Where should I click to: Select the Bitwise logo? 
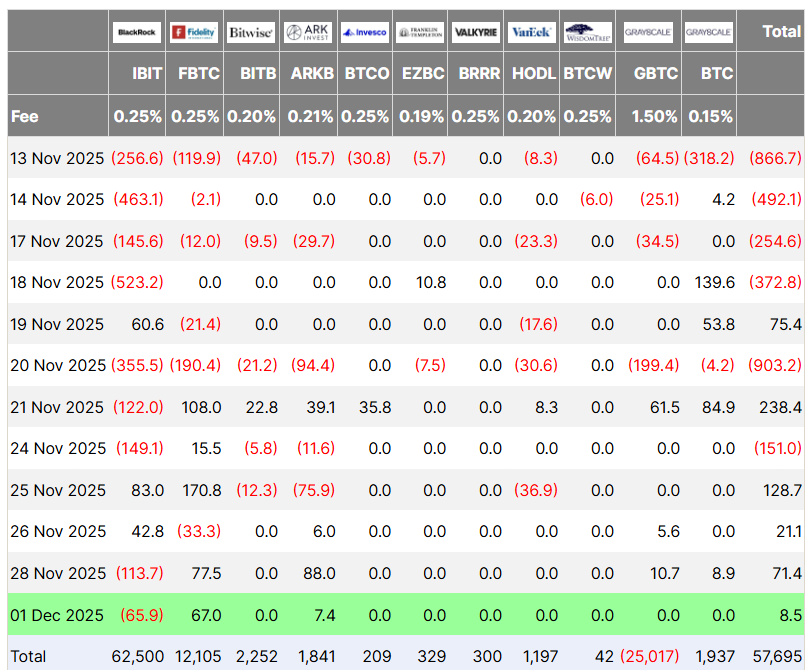(250, 32)
